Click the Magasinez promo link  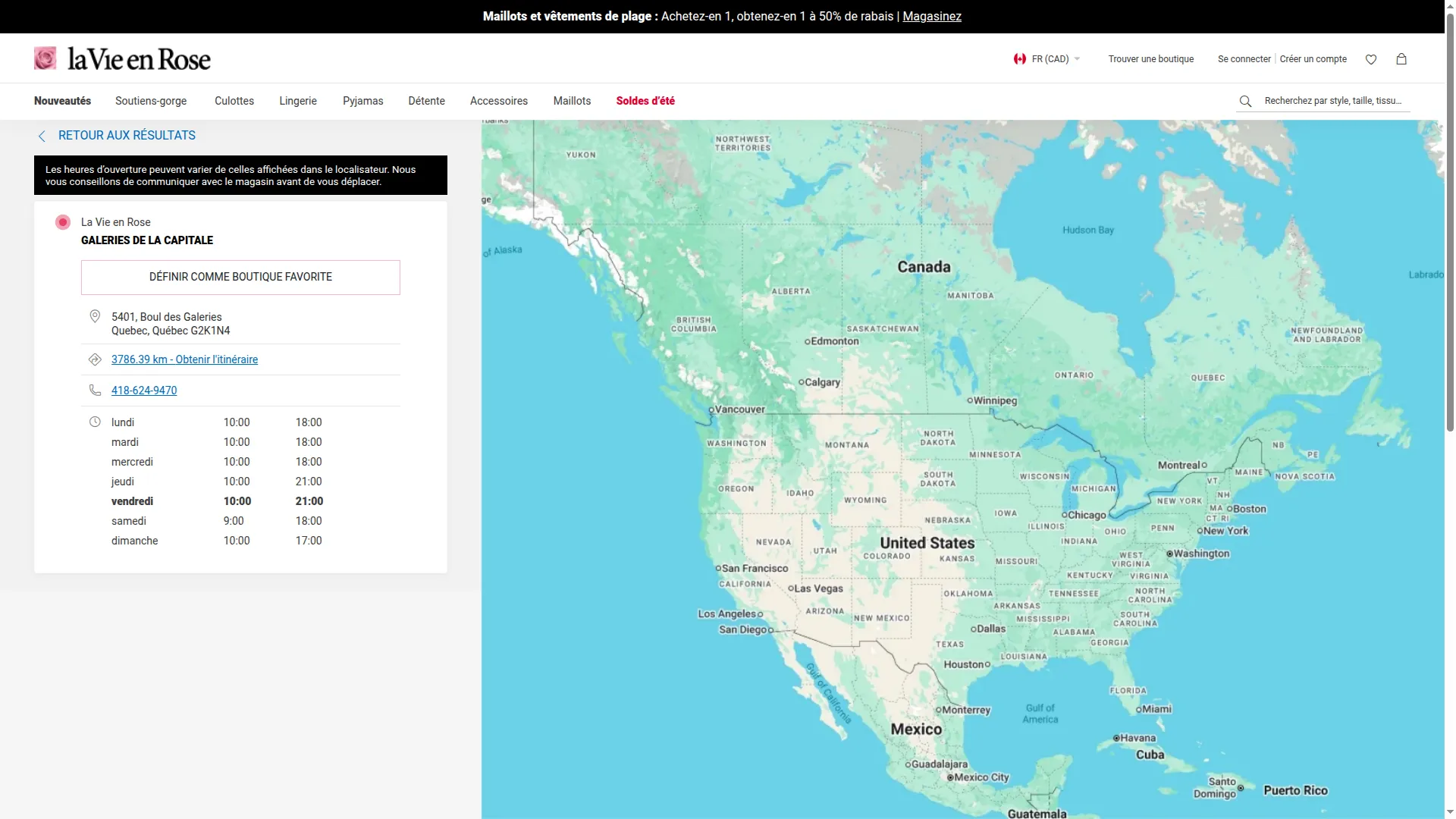pyautogui.click(x=932, y=16)
